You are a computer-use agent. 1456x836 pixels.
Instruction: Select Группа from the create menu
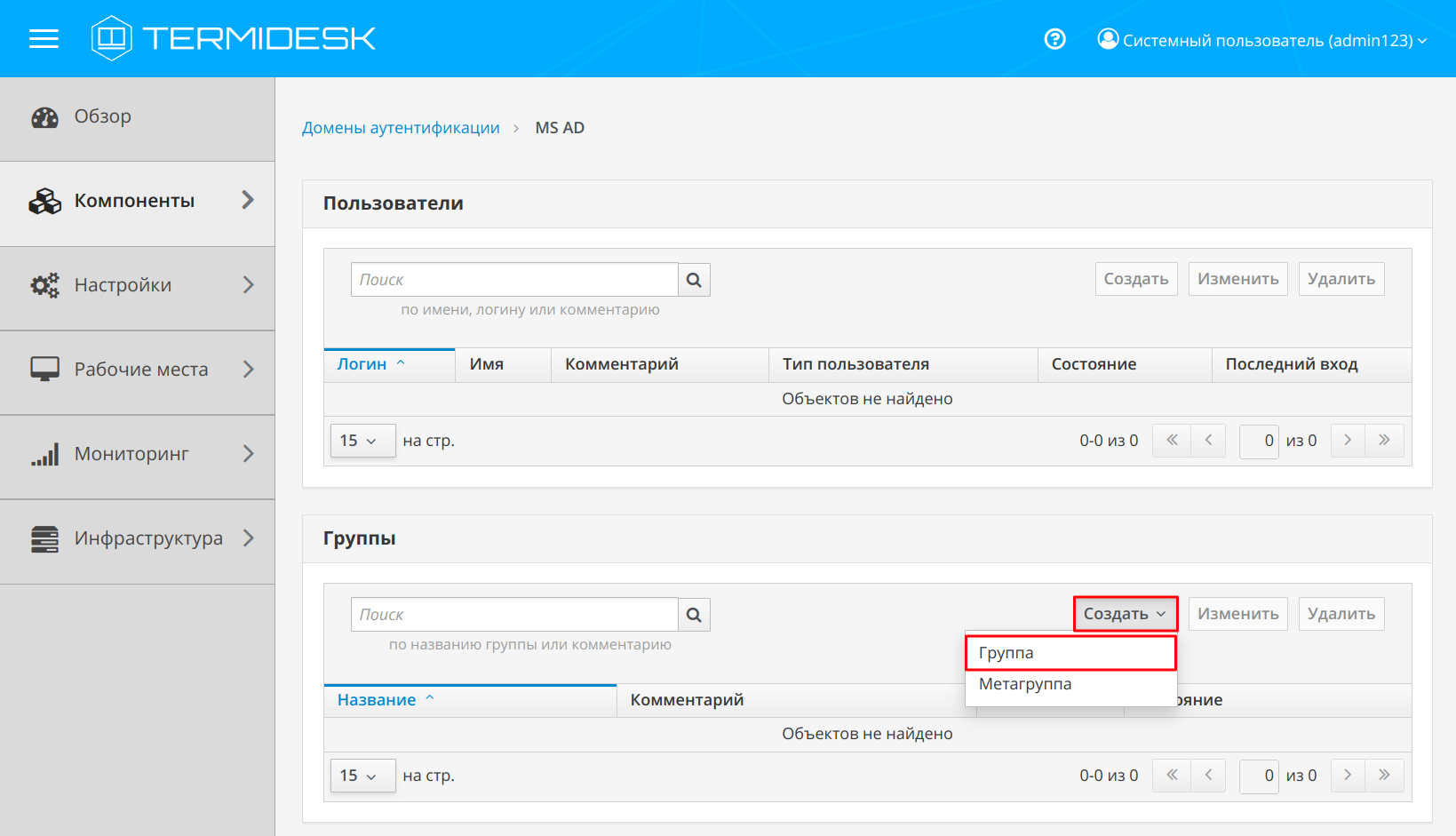(x=1070, y=653)
